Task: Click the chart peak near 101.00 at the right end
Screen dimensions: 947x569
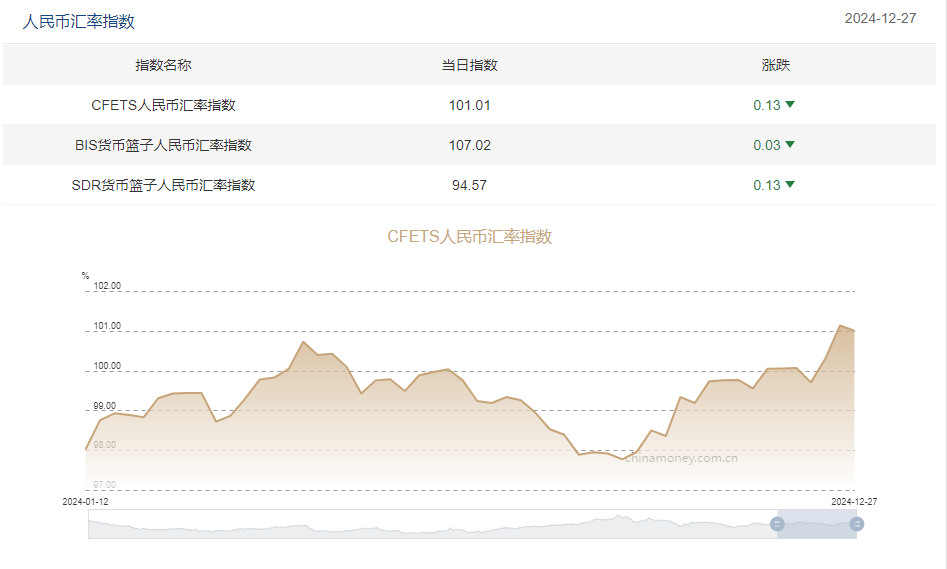Action: click(x=840, y=326)
